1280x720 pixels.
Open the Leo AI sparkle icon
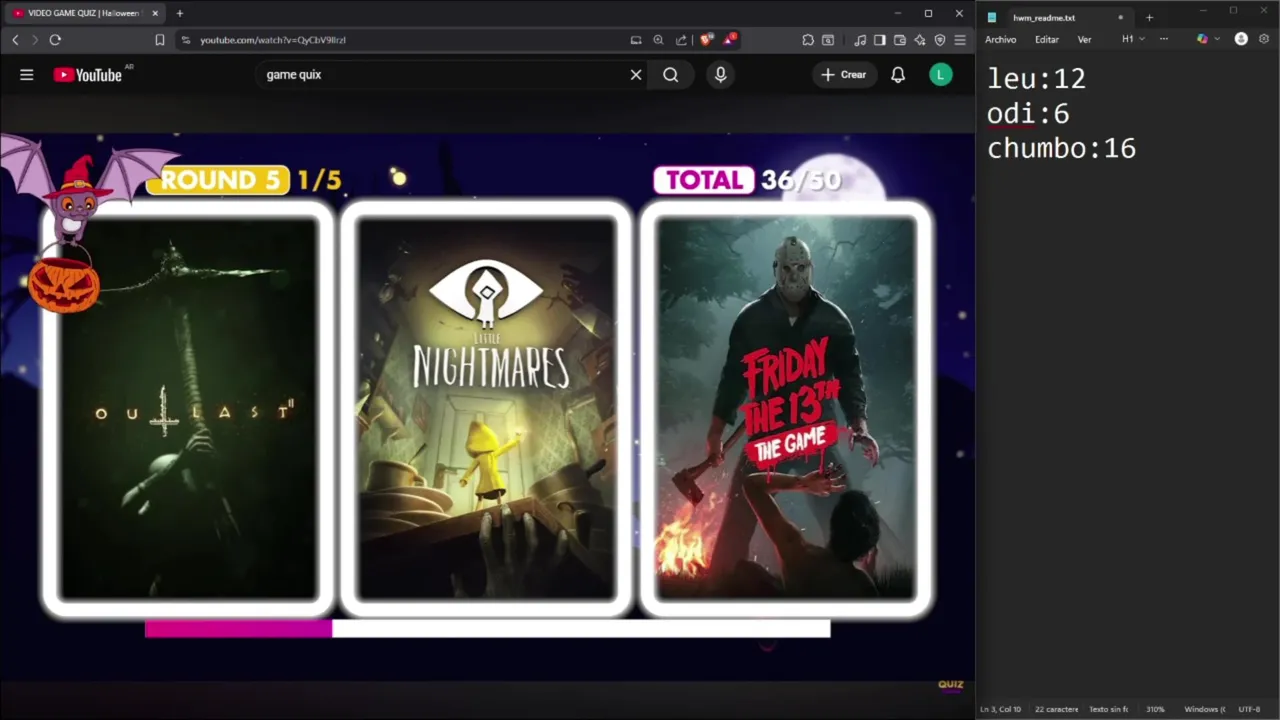(920, 40)
